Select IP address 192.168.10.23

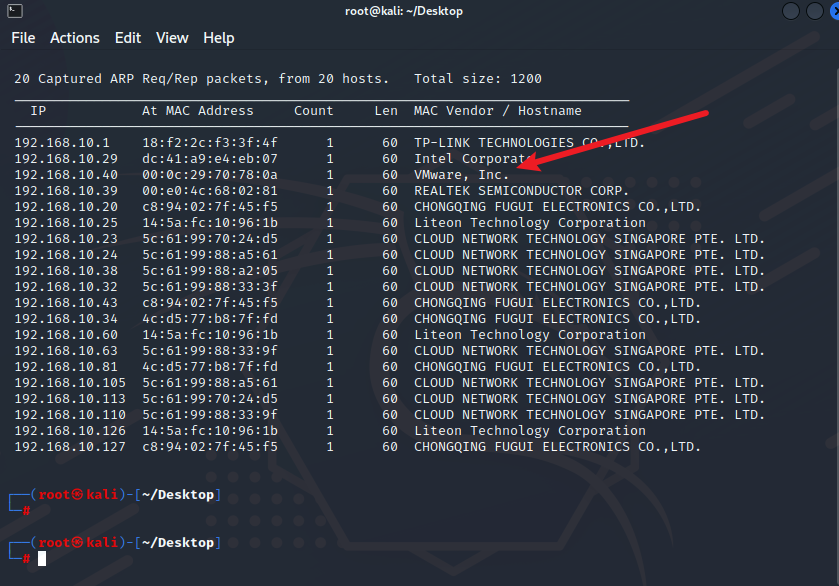pos(66,239)
